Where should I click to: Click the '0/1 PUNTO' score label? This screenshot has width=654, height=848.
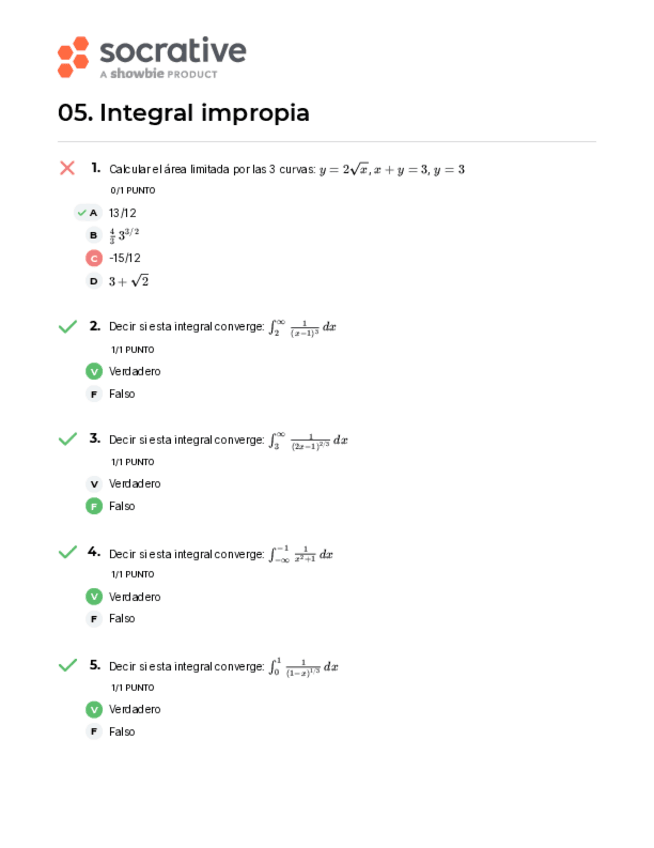point(133,190)
